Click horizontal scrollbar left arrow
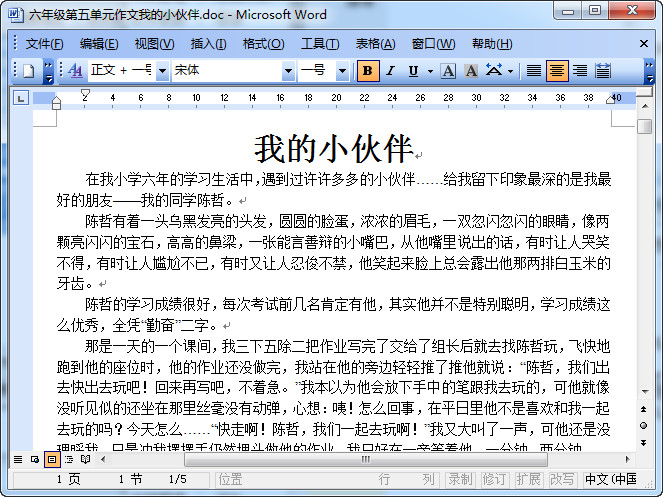 tap(103, 459)
